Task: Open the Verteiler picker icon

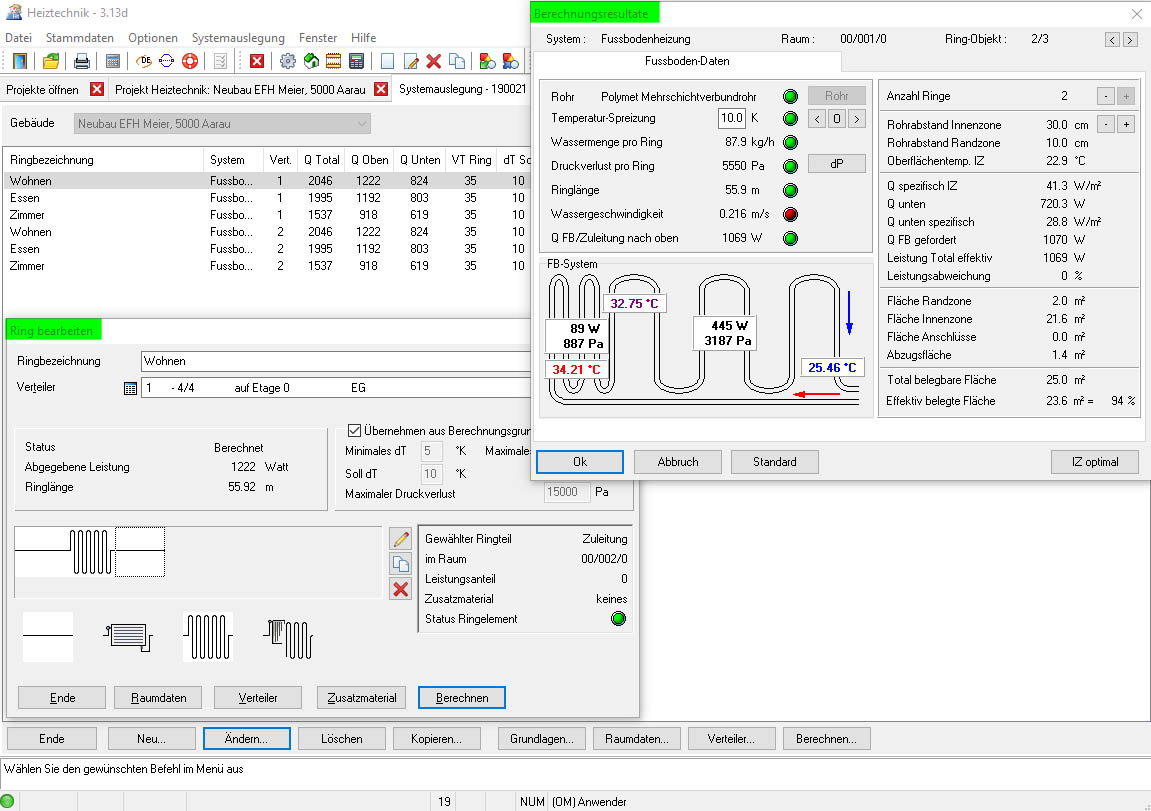Action: (131, 388)
